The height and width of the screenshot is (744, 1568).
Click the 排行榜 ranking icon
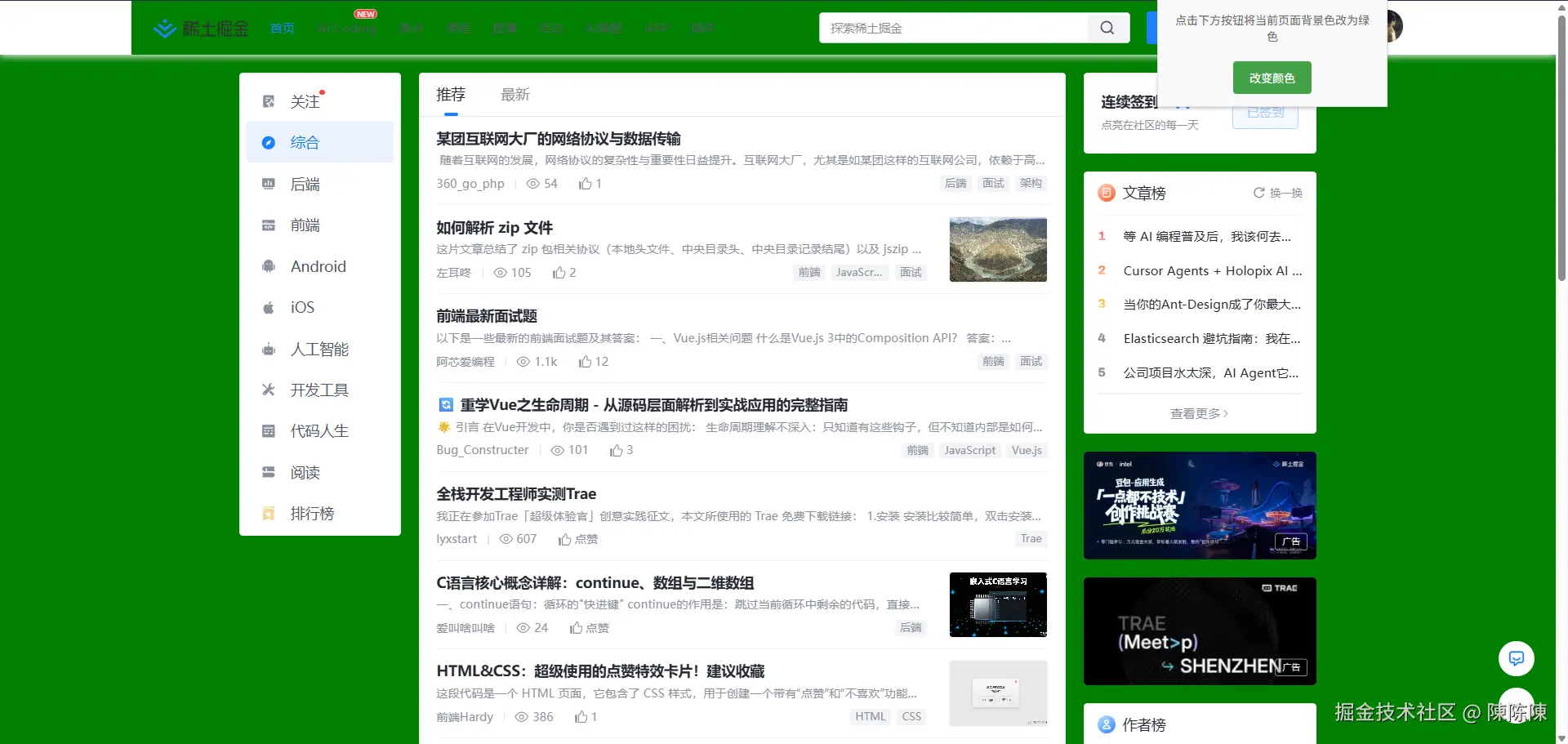[x=269, y=513]
